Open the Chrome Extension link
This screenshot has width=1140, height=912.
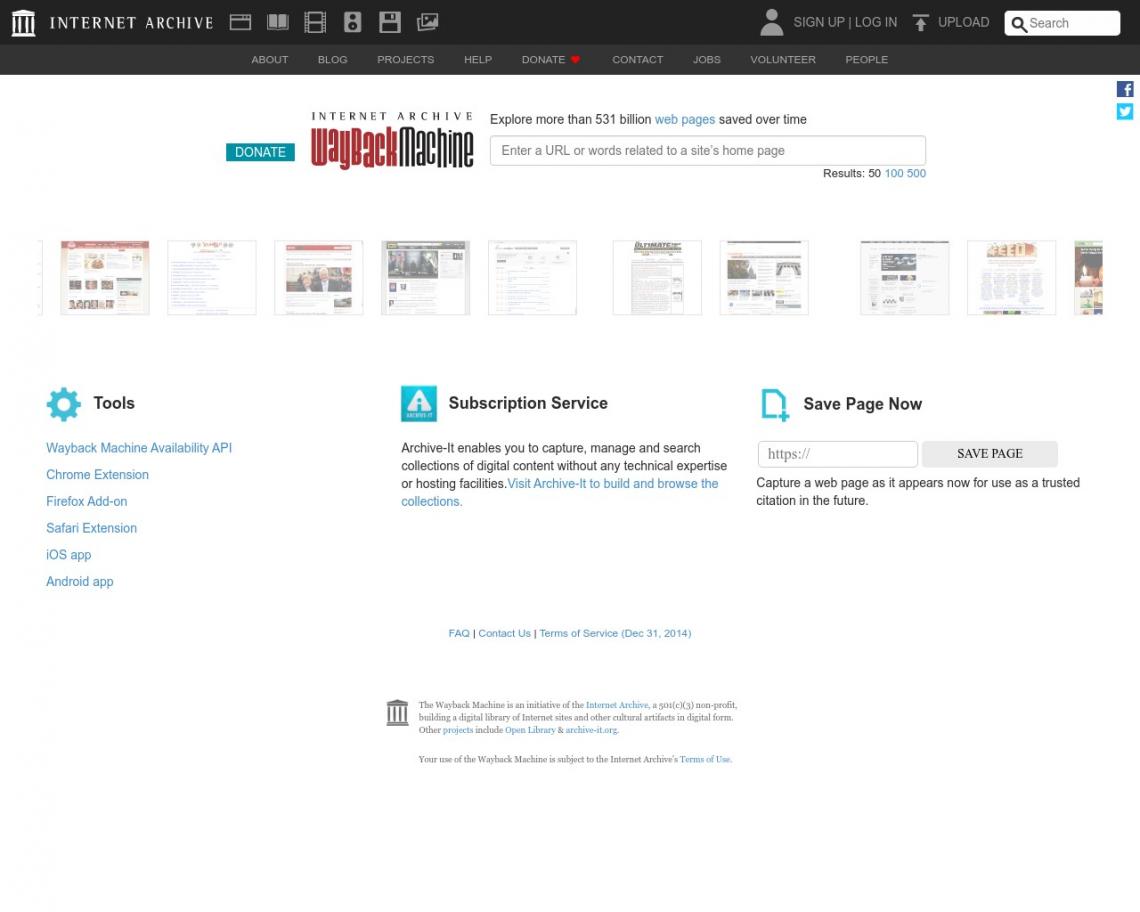click(97, 475)
